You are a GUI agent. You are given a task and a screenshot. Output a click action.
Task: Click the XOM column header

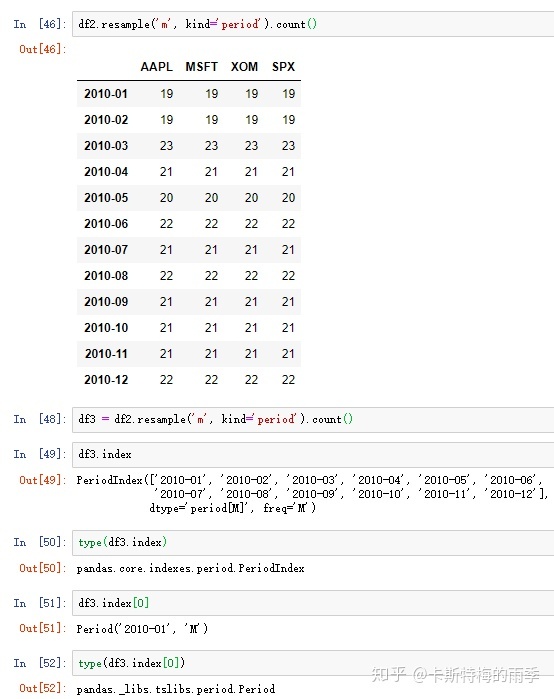click(x=244, y=67)
